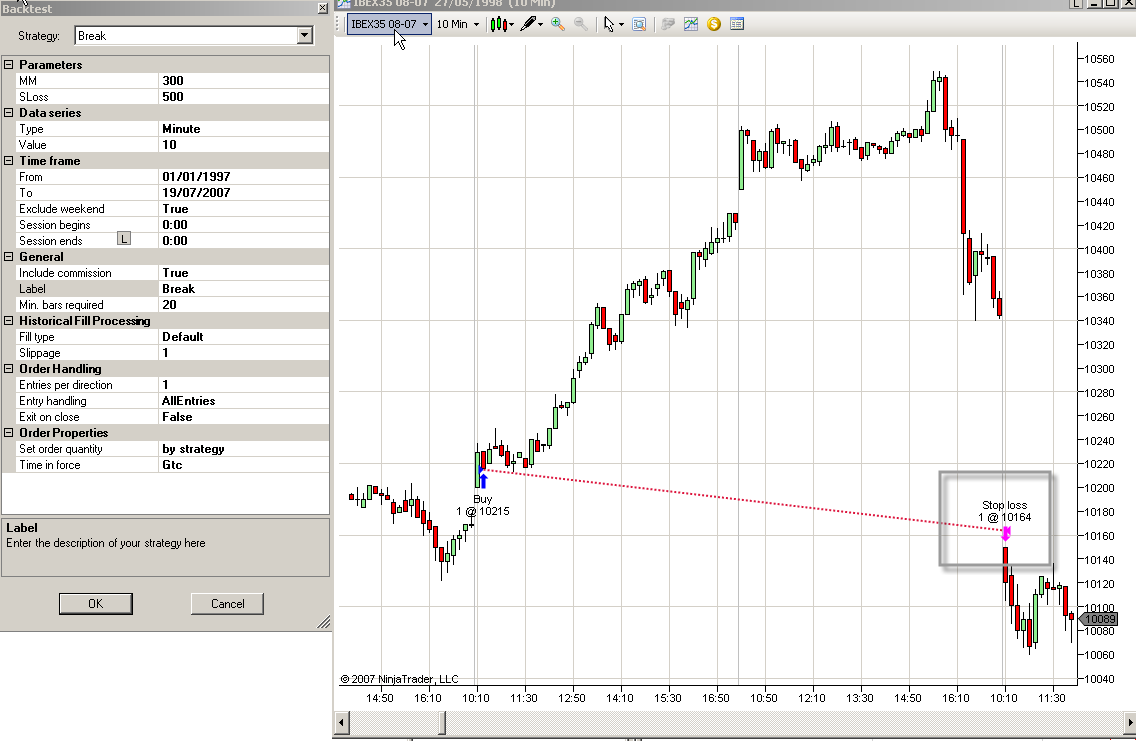Click the greyed-out chart trader icon
The height and width of the screenshot is (749, 1136).
tap(668, 24)
